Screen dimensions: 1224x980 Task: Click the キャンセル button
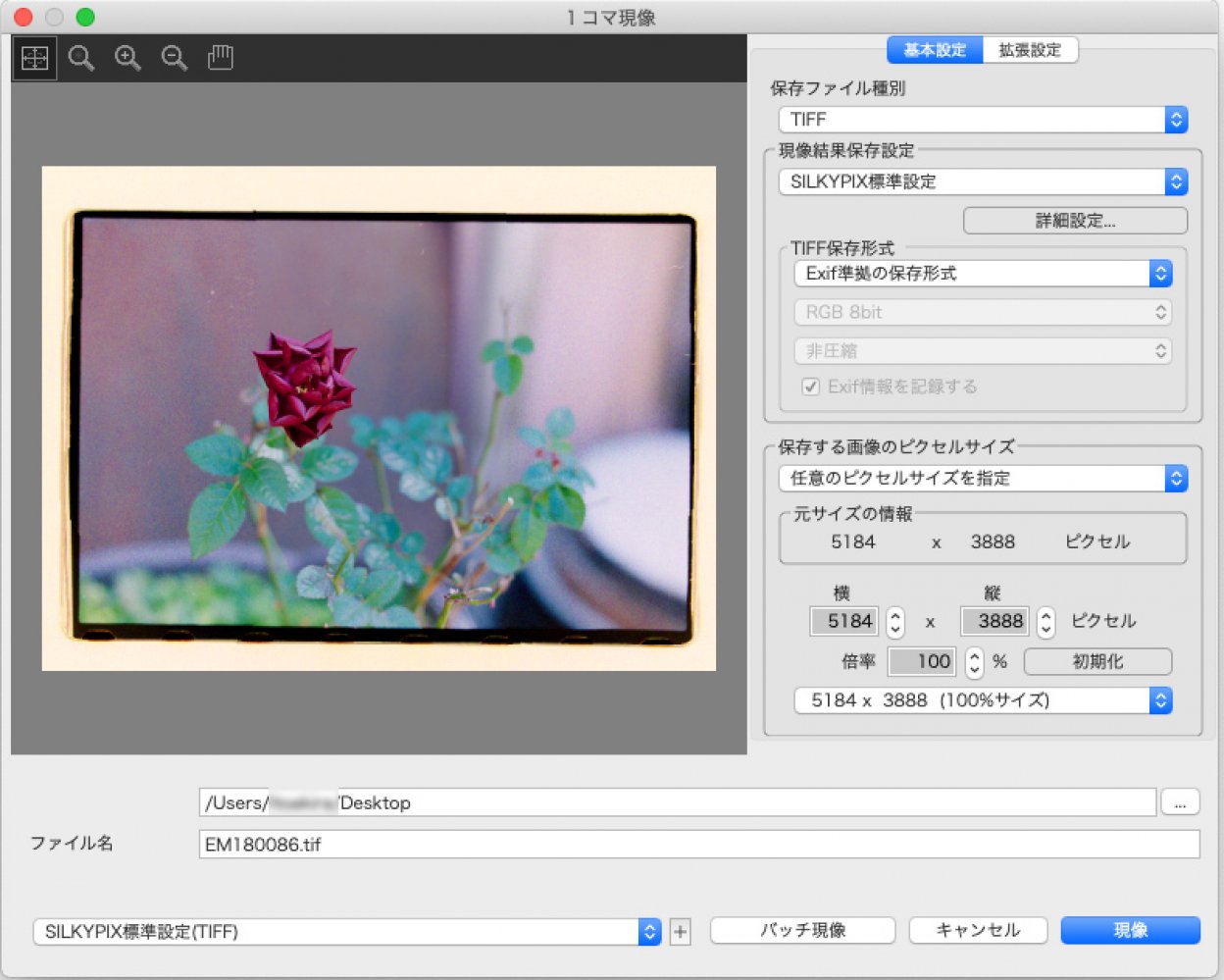[x=978, y=931]
